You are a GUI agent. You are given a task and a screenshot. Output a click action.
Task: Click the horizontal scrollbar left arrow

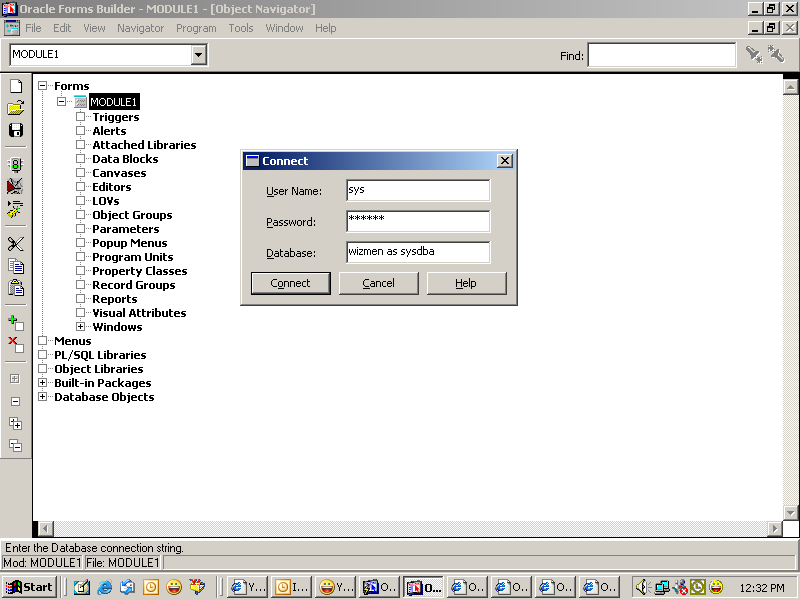coord(45,529)
